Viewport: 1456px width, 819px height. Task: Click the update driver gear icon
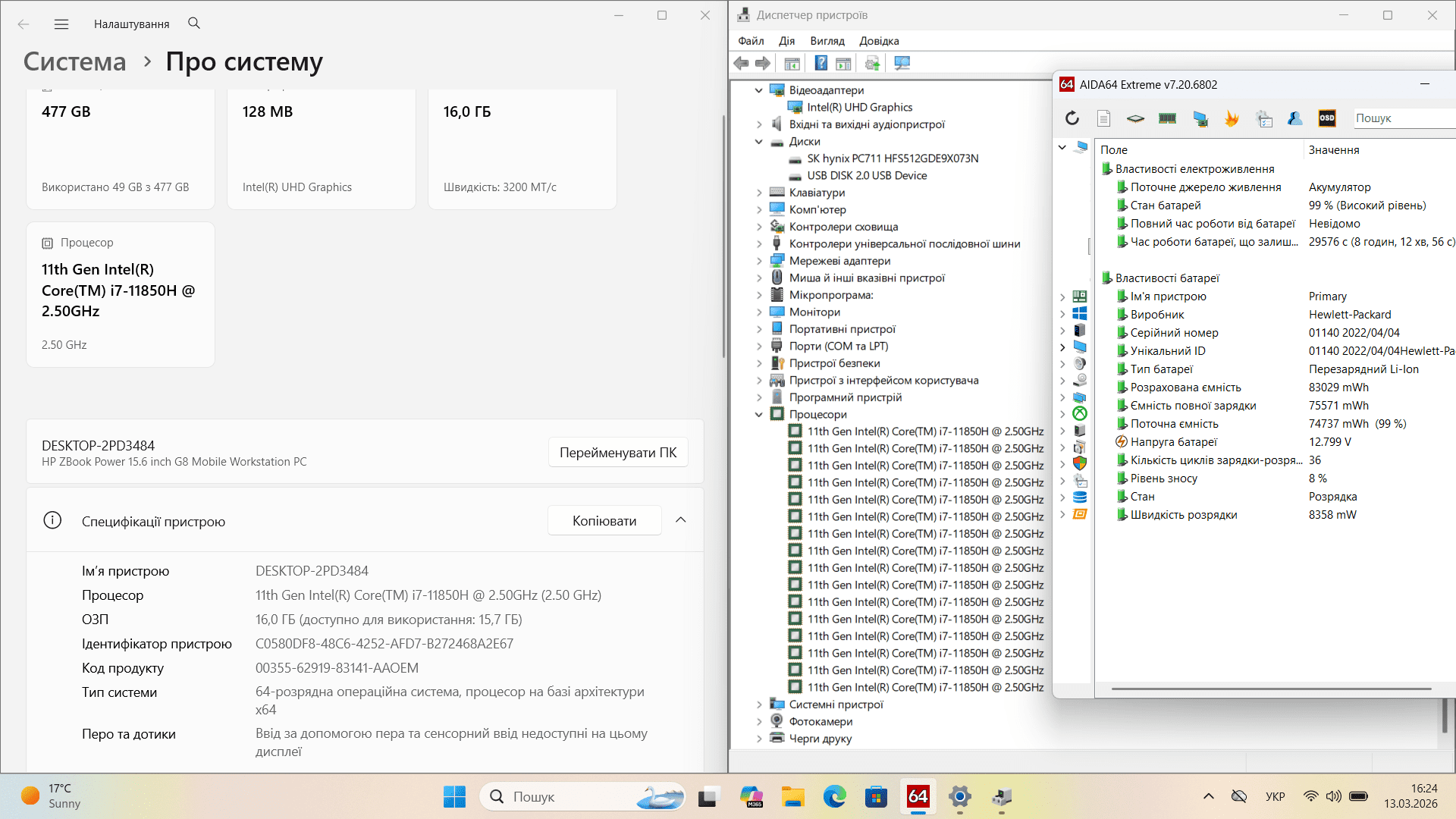pyautogui.click(x=872, y=64)
